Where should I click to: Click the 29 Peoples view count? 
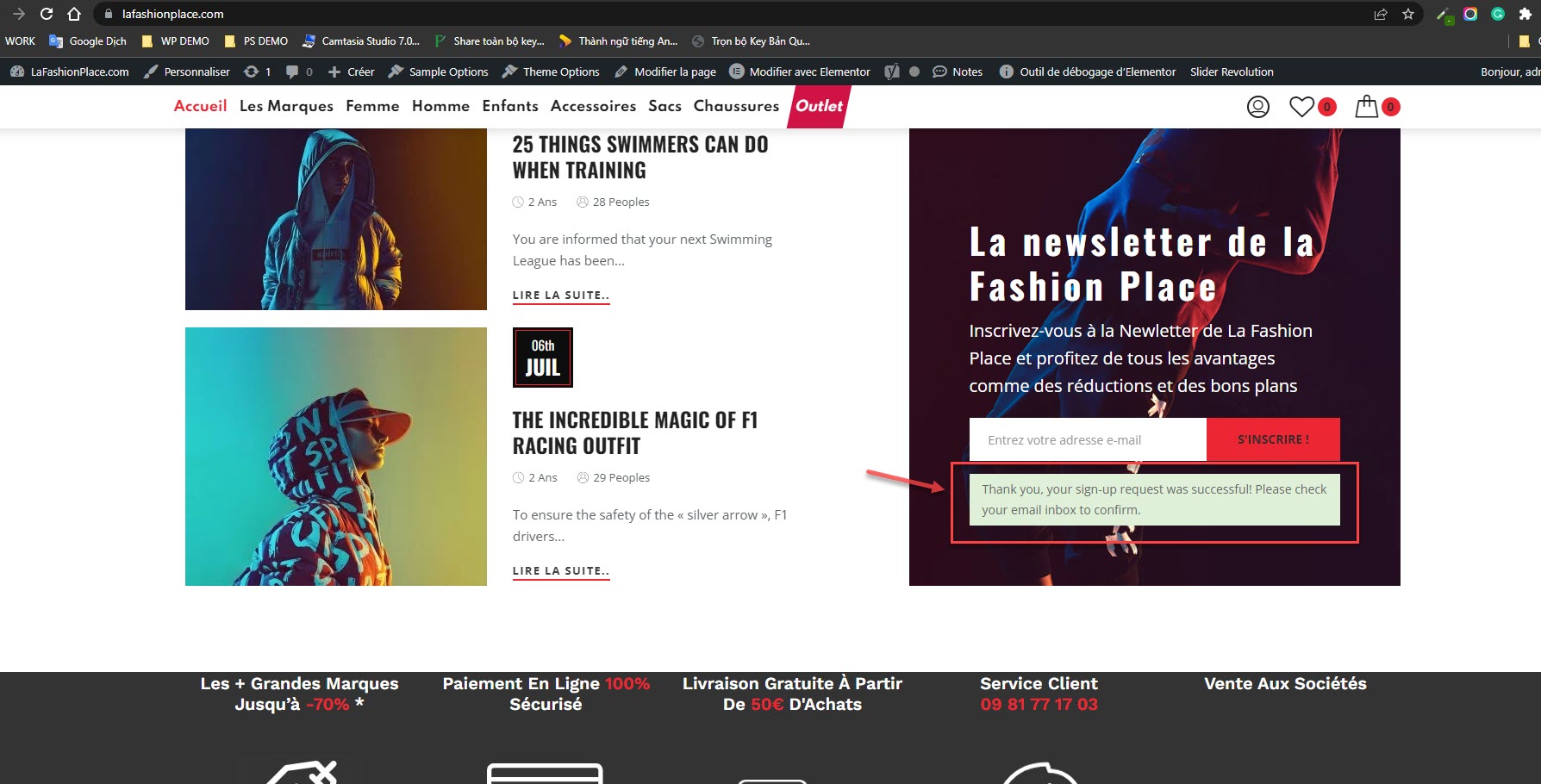(613, 477)
